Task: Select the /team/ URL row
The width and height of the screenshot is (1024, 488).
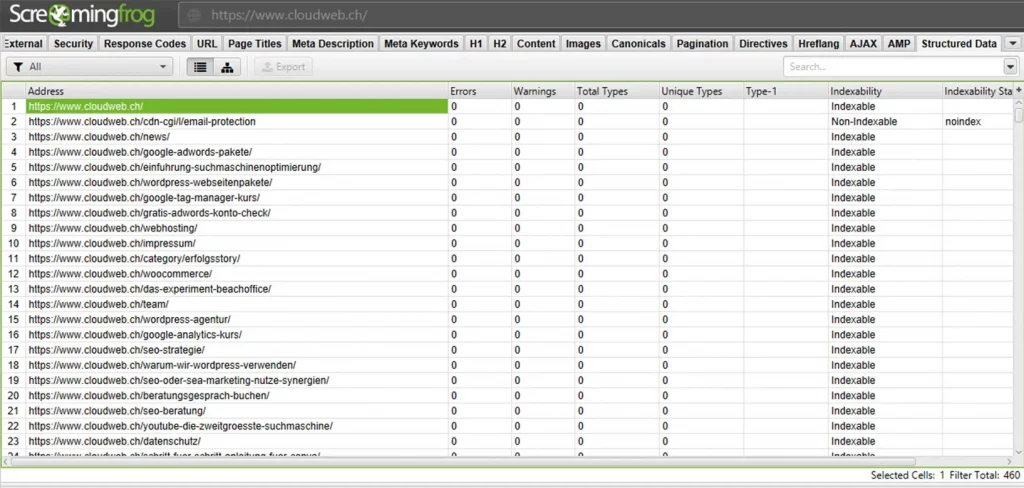Action: tap(236, 304)
